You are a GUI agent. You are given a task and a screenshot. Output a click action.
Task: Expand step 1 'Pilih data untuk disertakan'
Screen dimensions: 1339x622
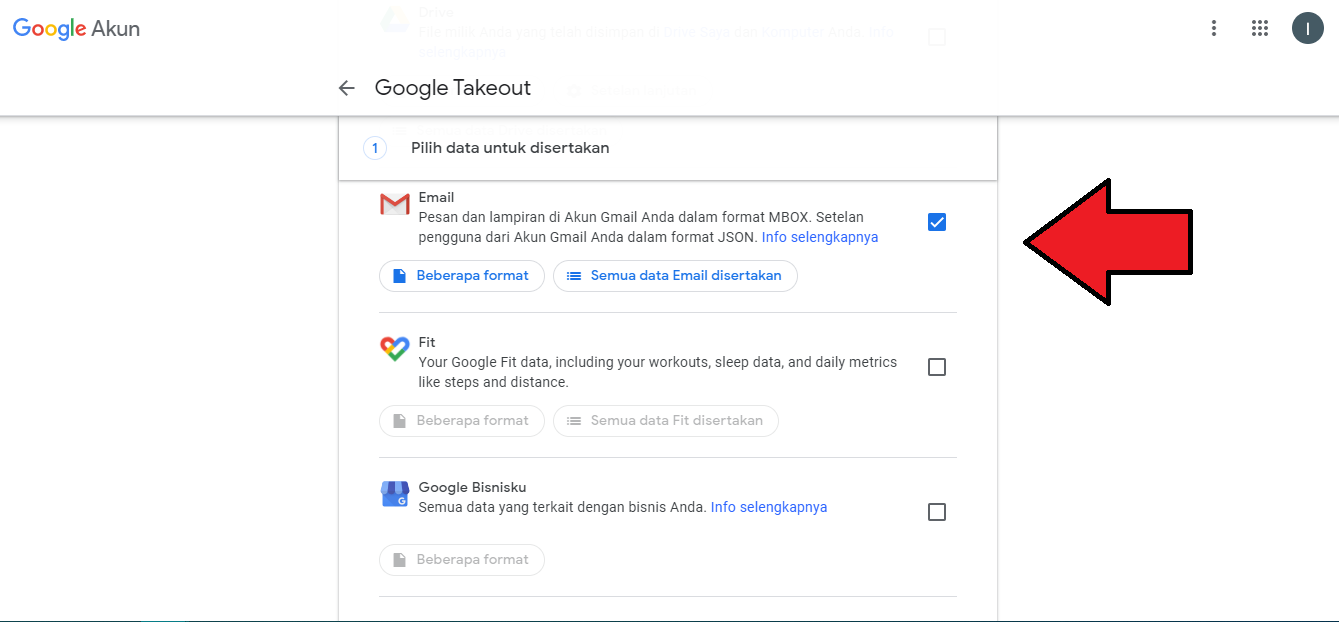click(x=510, y=148)
